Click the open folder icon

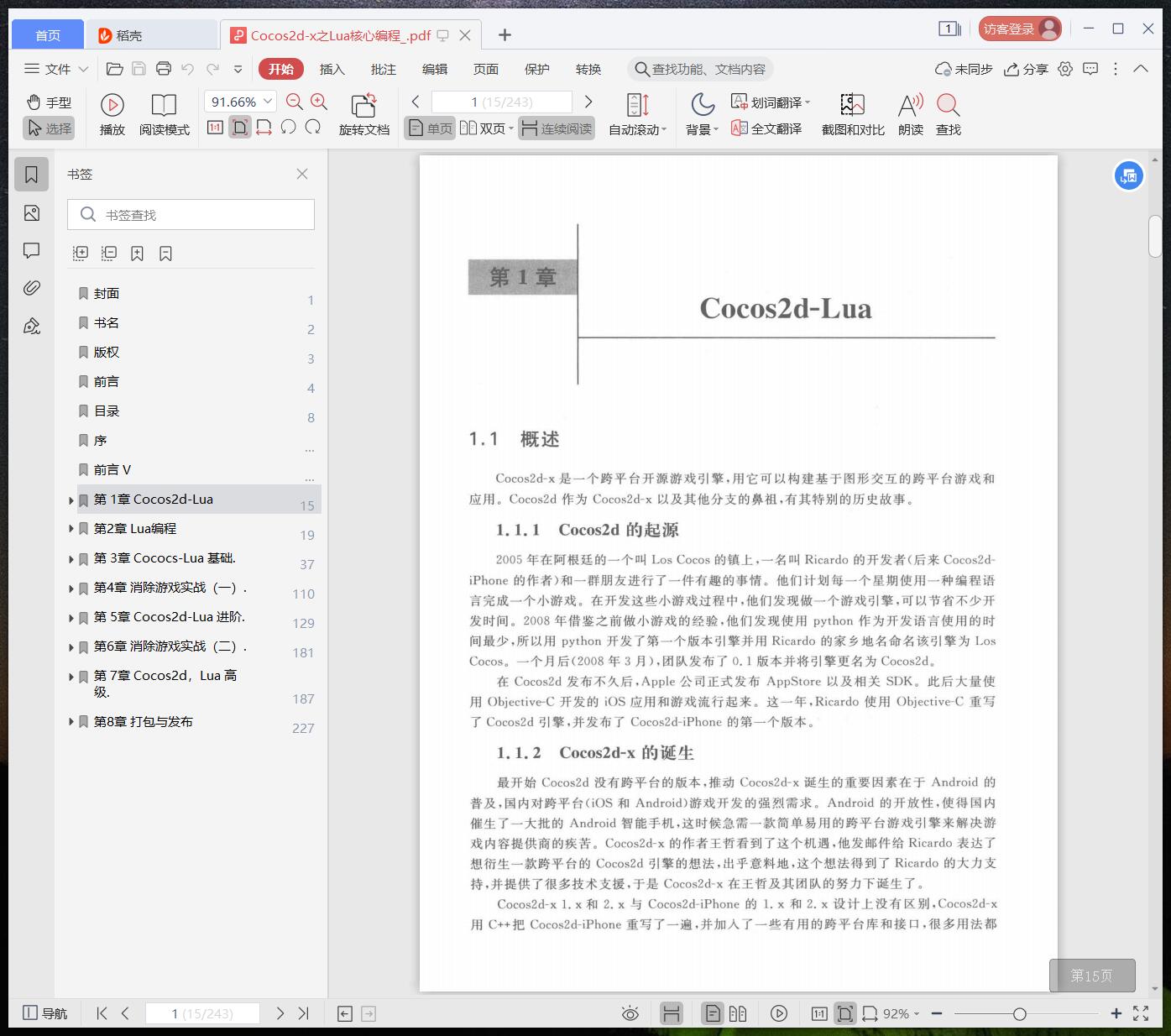[x=115, y=69]
